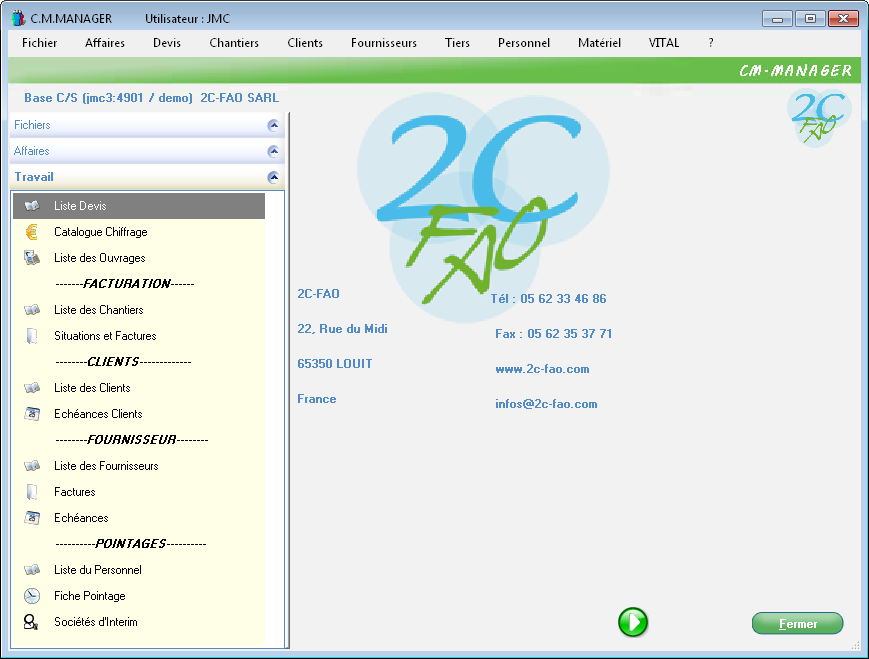This screenshot has height=659, width=869.
Task: Click the calendar icon beside Echéances
Action: click(32, 518)
